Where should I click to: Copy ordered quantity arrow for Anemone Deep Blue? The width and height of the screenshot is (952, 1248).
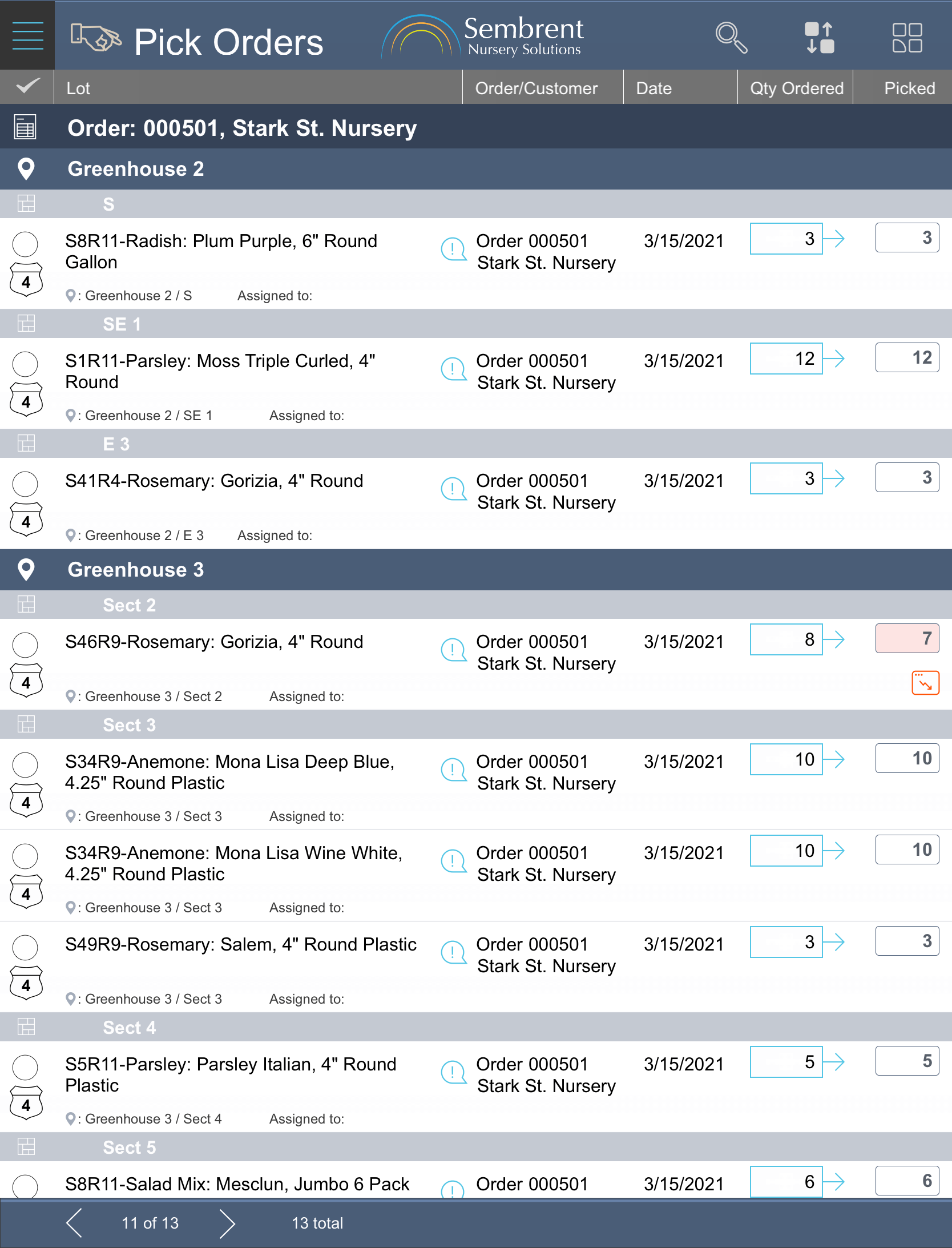coord(834,759)
